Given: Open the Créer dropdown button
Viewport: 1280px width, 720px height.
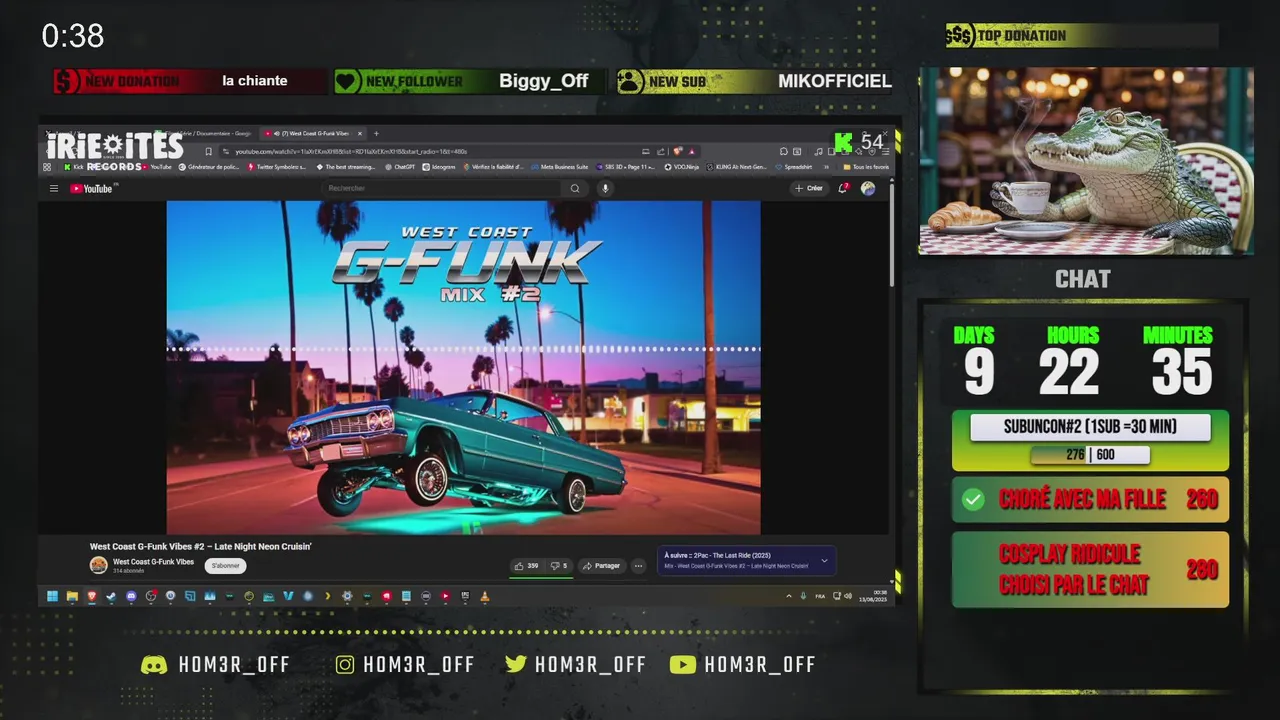Looking at the screenshot, I should 809,188.
